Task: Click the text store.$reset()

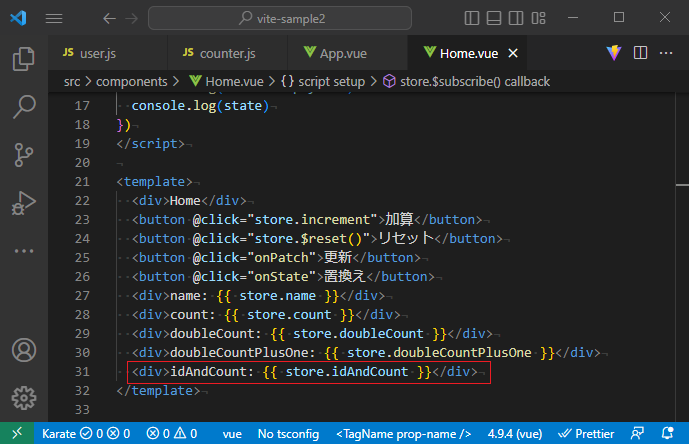Action: [x=308, y=239]
